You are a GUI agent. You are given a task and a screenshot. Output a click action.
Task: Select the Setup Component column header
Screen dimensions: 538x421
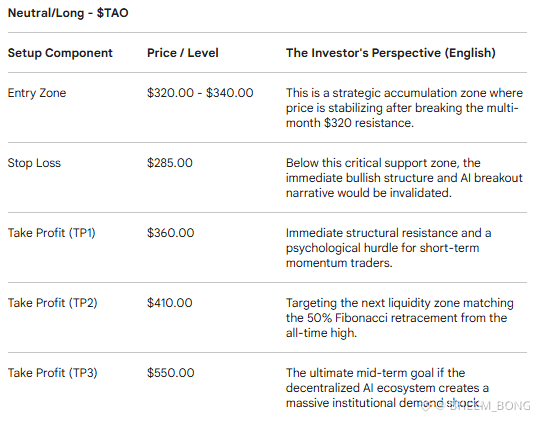[x=60, y=53]
